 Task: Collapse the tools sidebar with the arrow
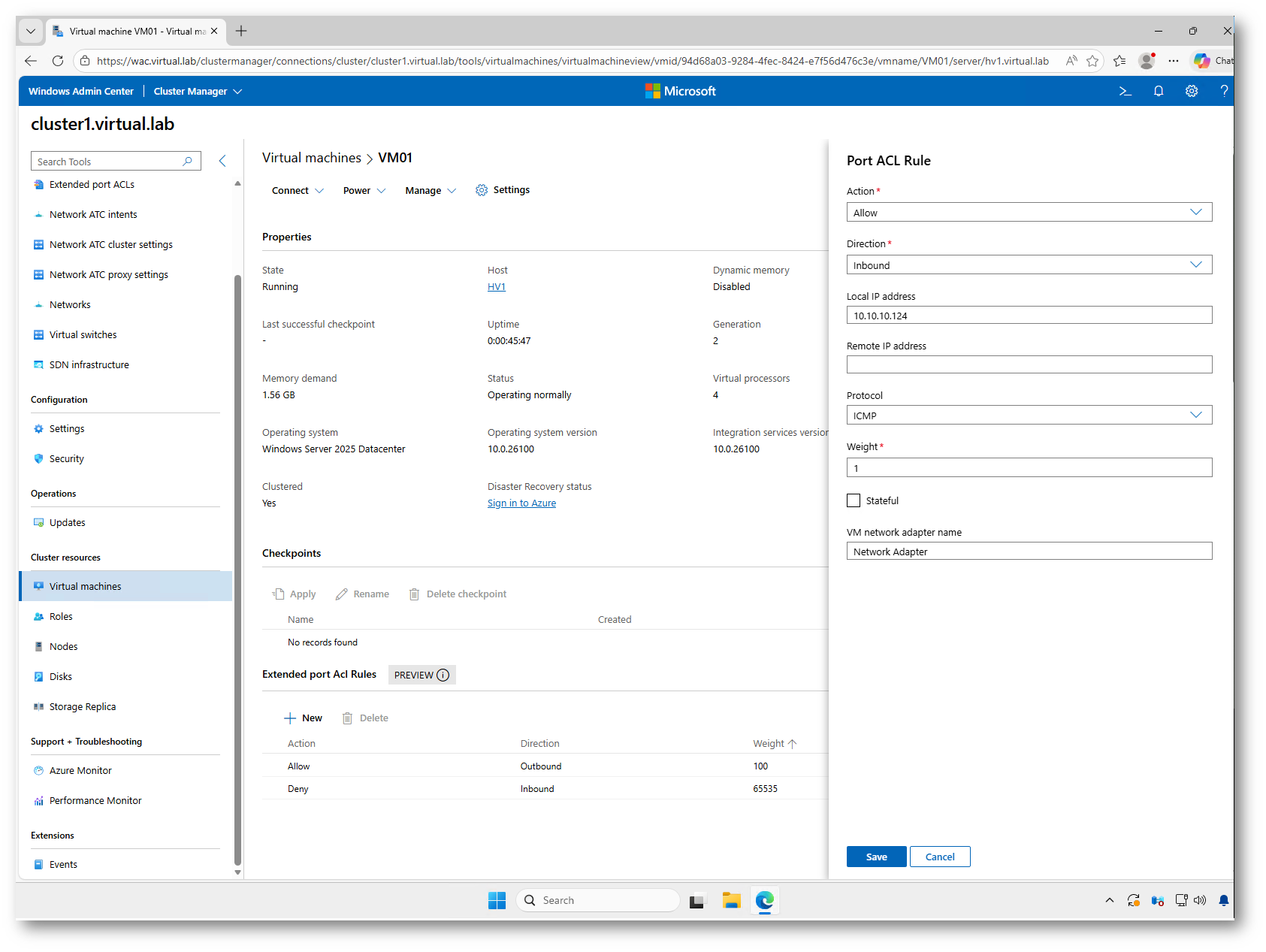click(222, 161)
